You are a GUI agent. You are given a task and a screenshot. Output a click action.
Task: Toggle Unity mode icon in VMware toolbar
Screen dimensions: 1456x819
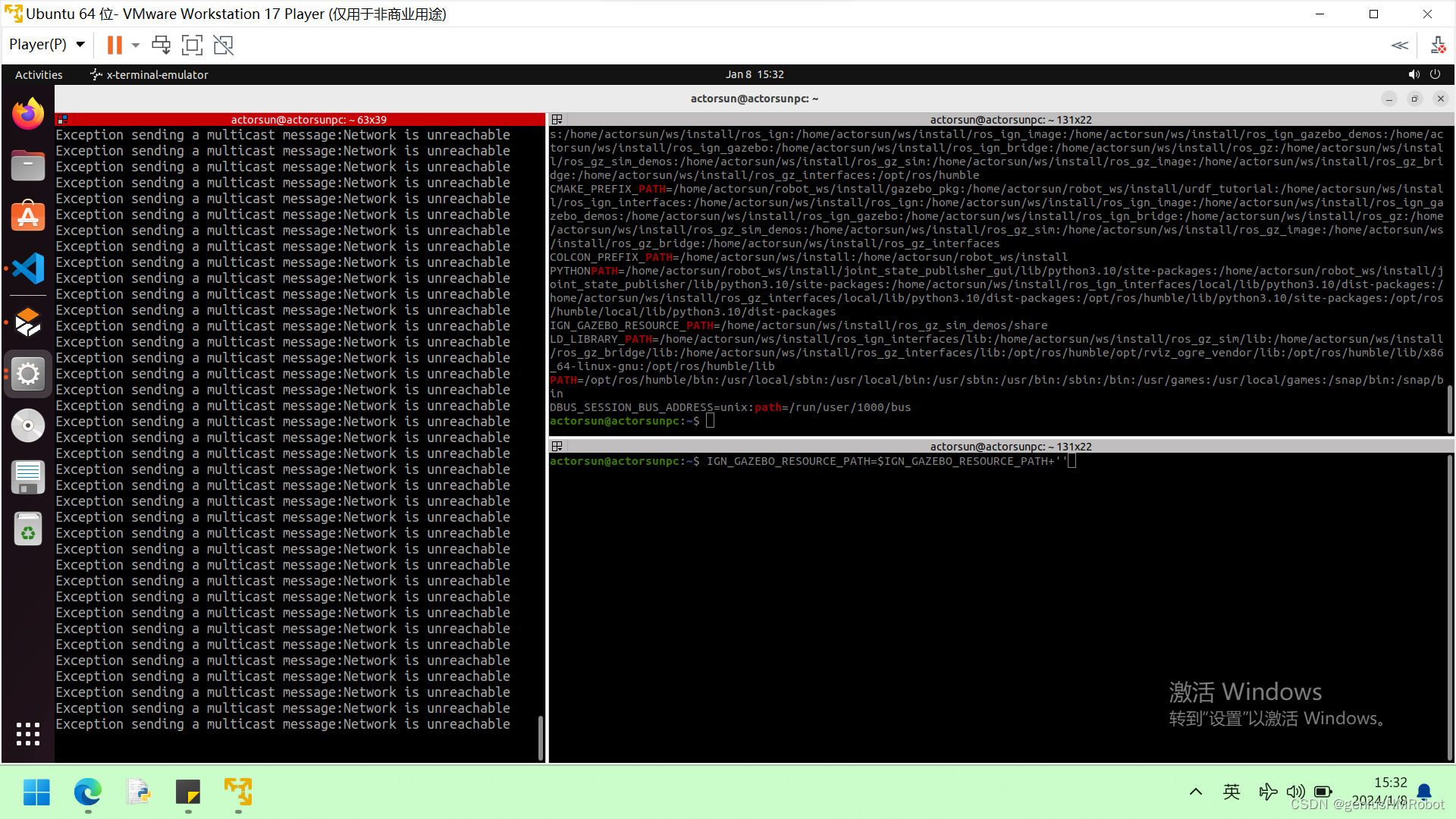coord(223,45)
